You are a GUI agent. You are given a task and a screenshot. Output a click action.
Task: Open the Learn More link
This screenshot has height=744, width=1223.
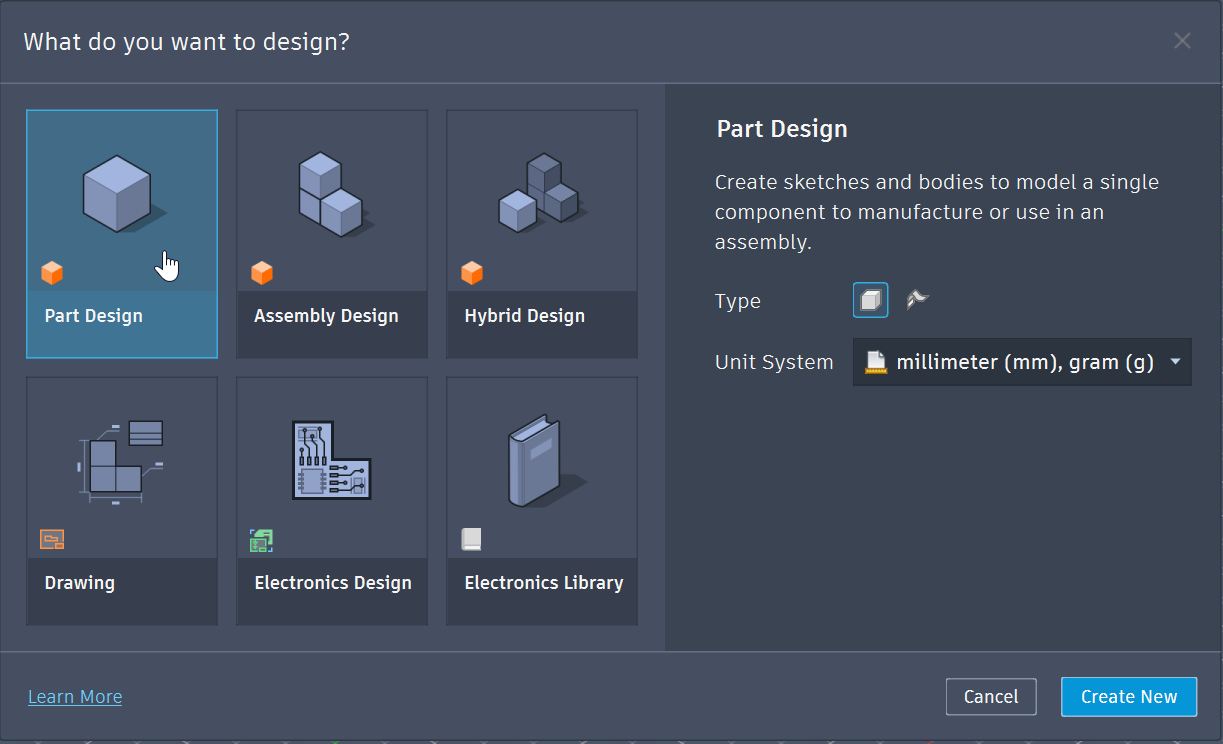74,696
